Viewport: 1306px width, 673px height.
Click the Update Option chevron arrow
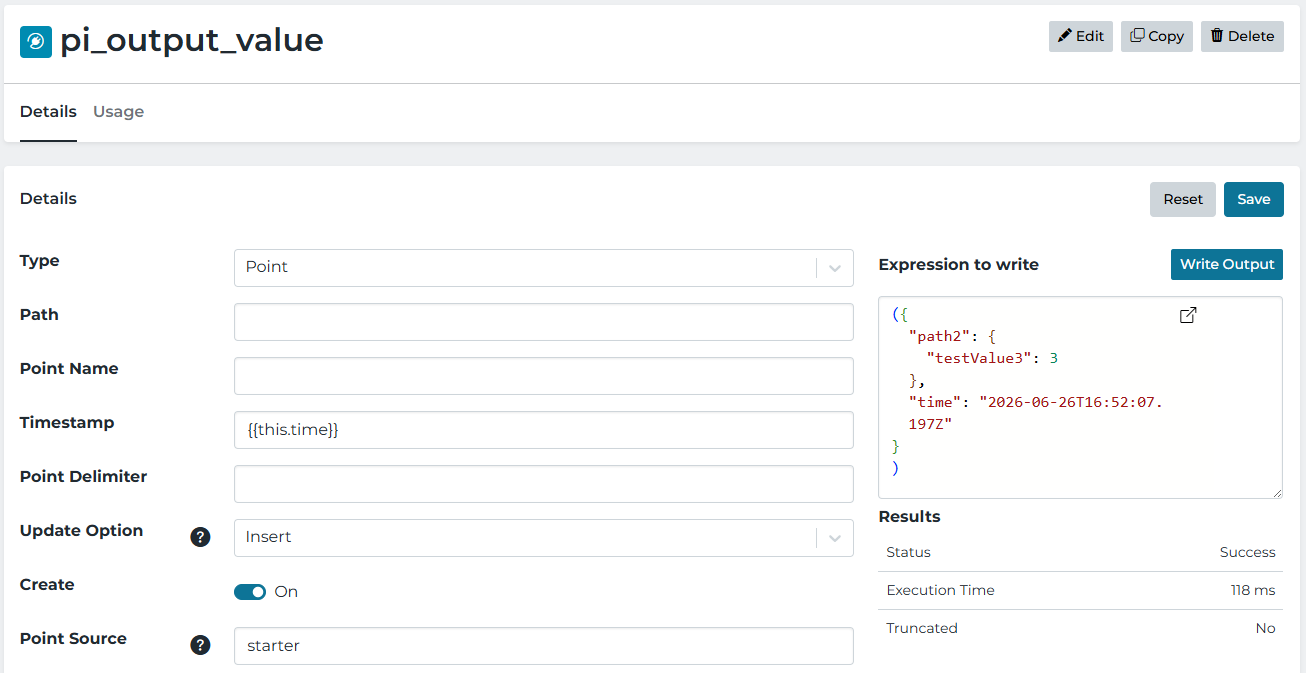pos(835,538)
